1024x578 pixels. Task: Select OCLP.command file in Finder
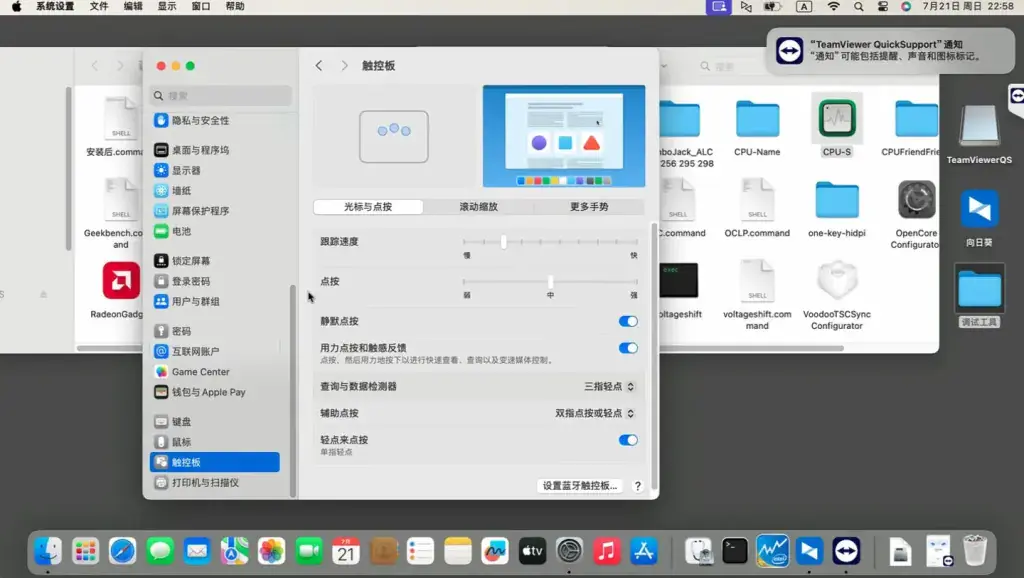click(757, 200)
